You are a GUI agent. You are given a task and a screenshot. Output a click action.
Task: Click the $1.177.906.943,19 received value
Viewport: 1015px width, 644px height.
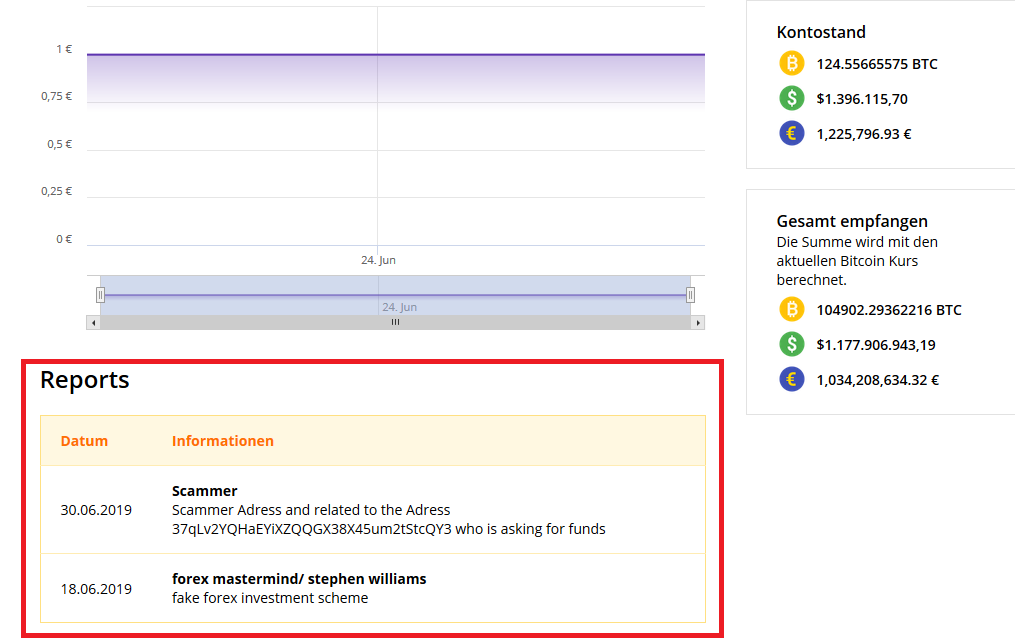coord(876,345)
